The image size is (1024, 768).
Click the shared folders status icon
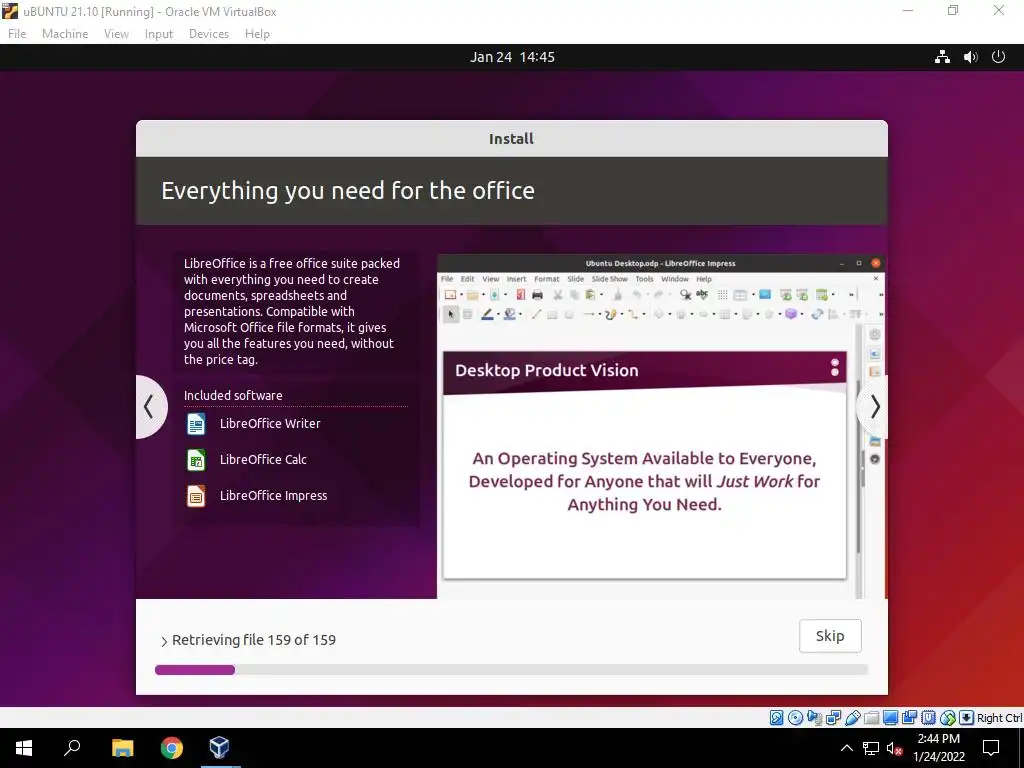(871, 718)
